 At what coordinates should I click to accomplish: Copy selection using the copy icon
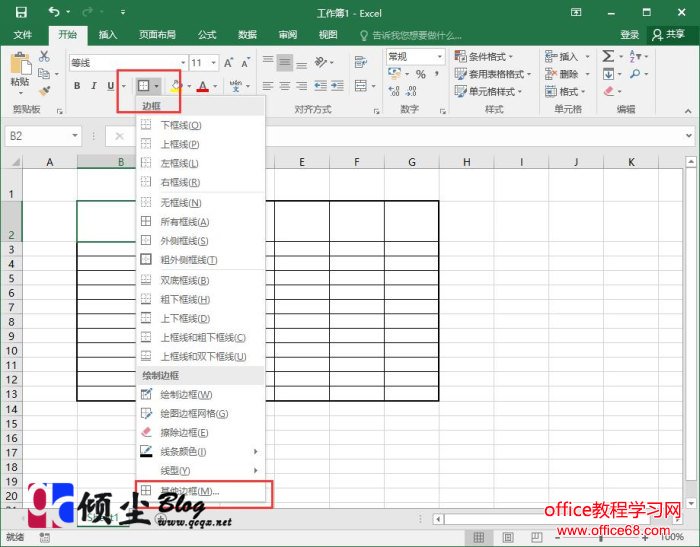(44, 74)
